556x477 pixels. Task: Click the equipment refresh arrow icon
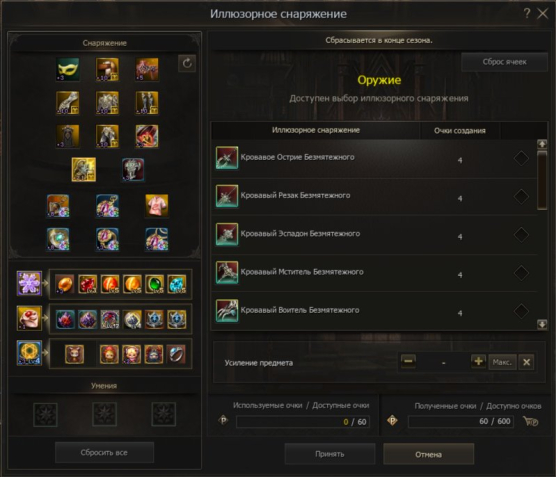click(187, 63)
